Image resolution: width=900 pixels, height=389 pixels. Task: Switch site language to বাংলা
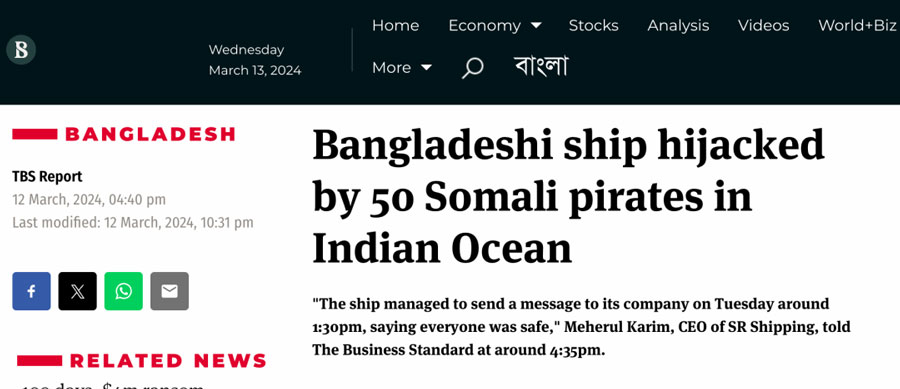coord(541,67)
